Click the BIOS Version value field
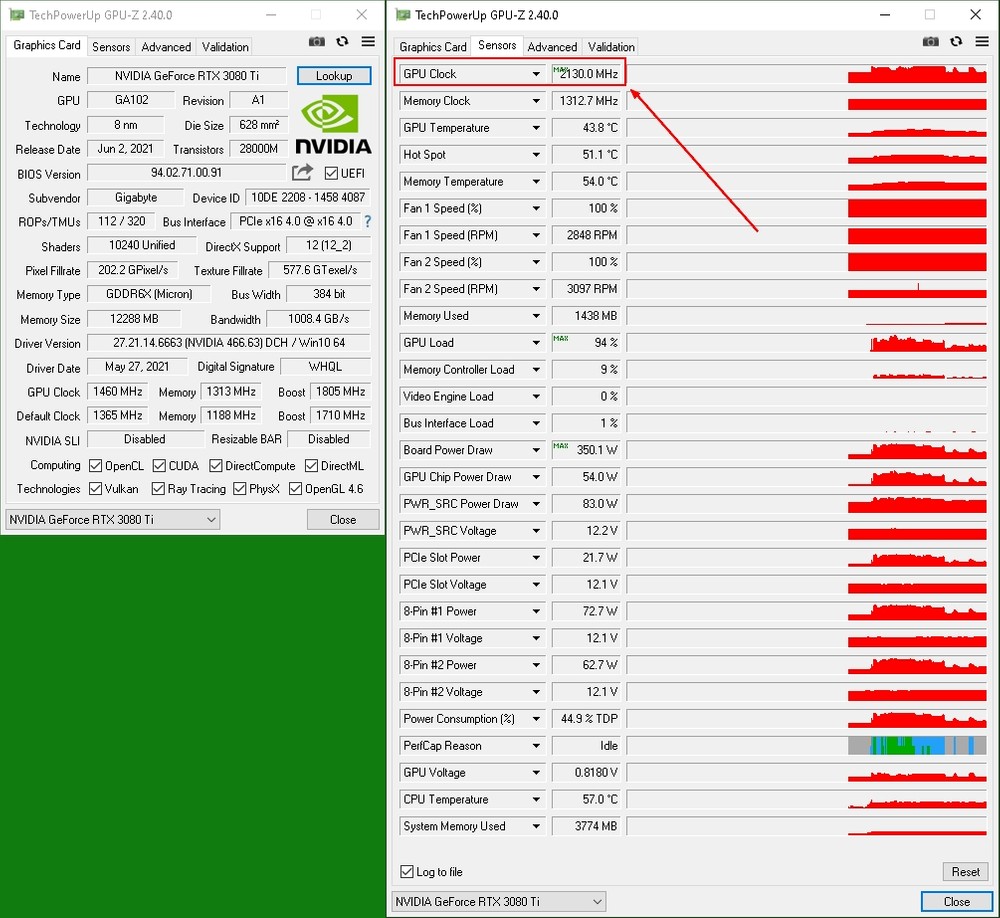Screen dimensions: 1000x918 [186, 173]
